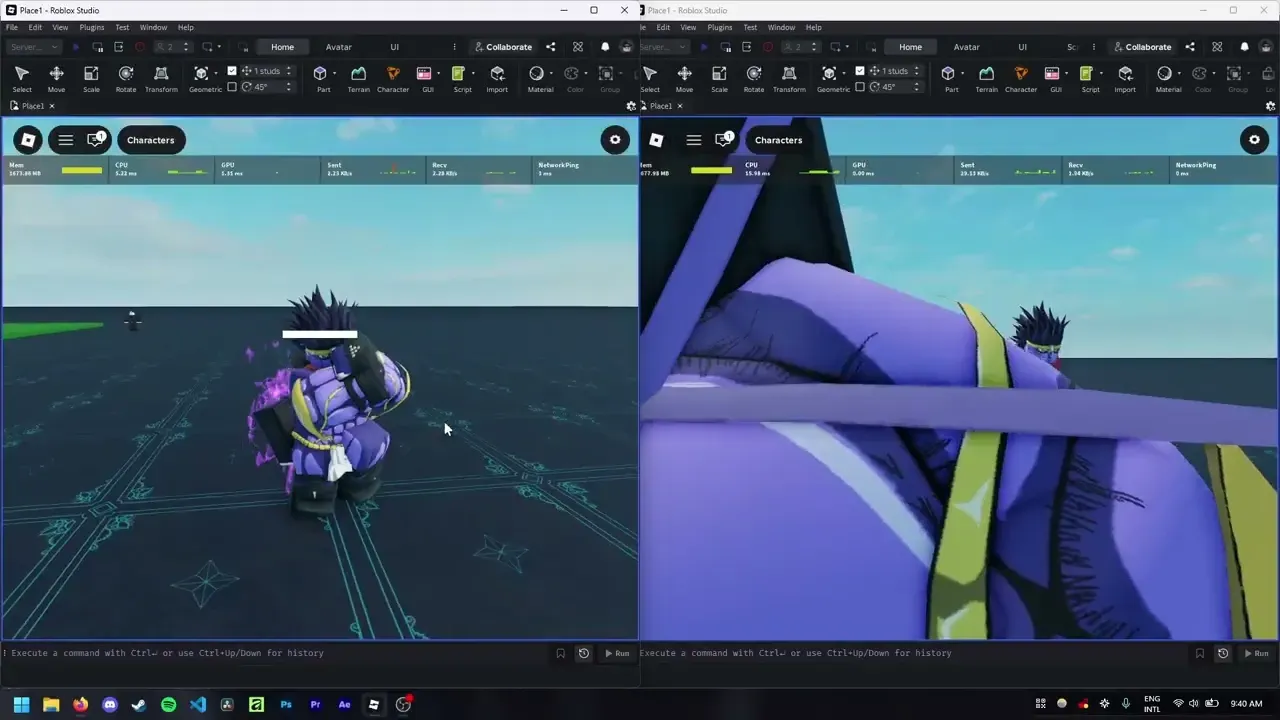This screenshot has height=720, width=1280.
Task: Click the Run button in left command bar
Action: tap(616, 653)
